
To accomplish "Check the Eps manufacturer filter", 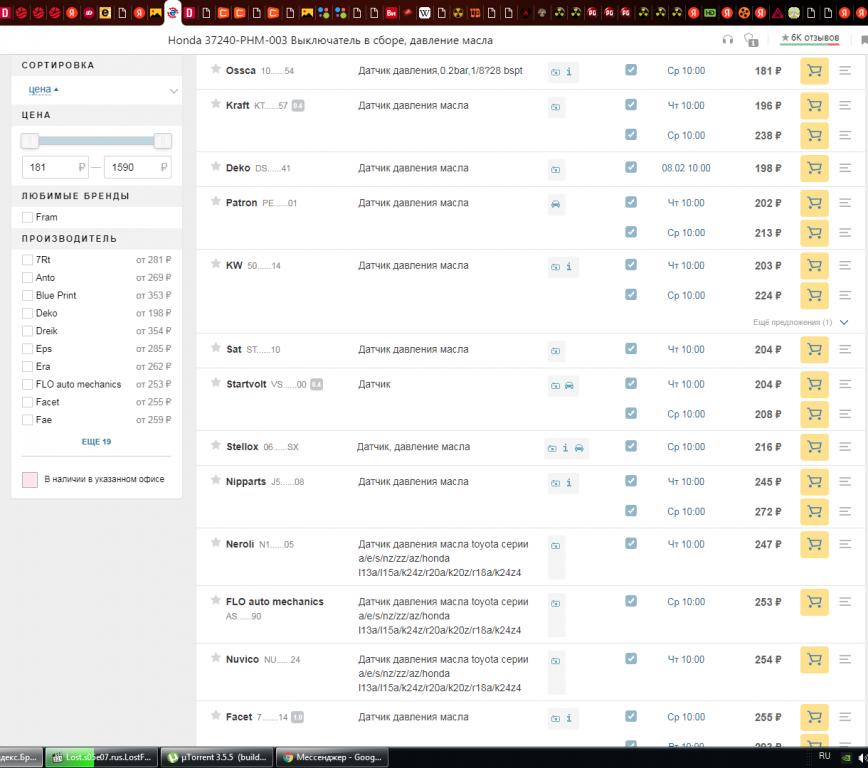I will pyautogui.click(x=27, y=349).
